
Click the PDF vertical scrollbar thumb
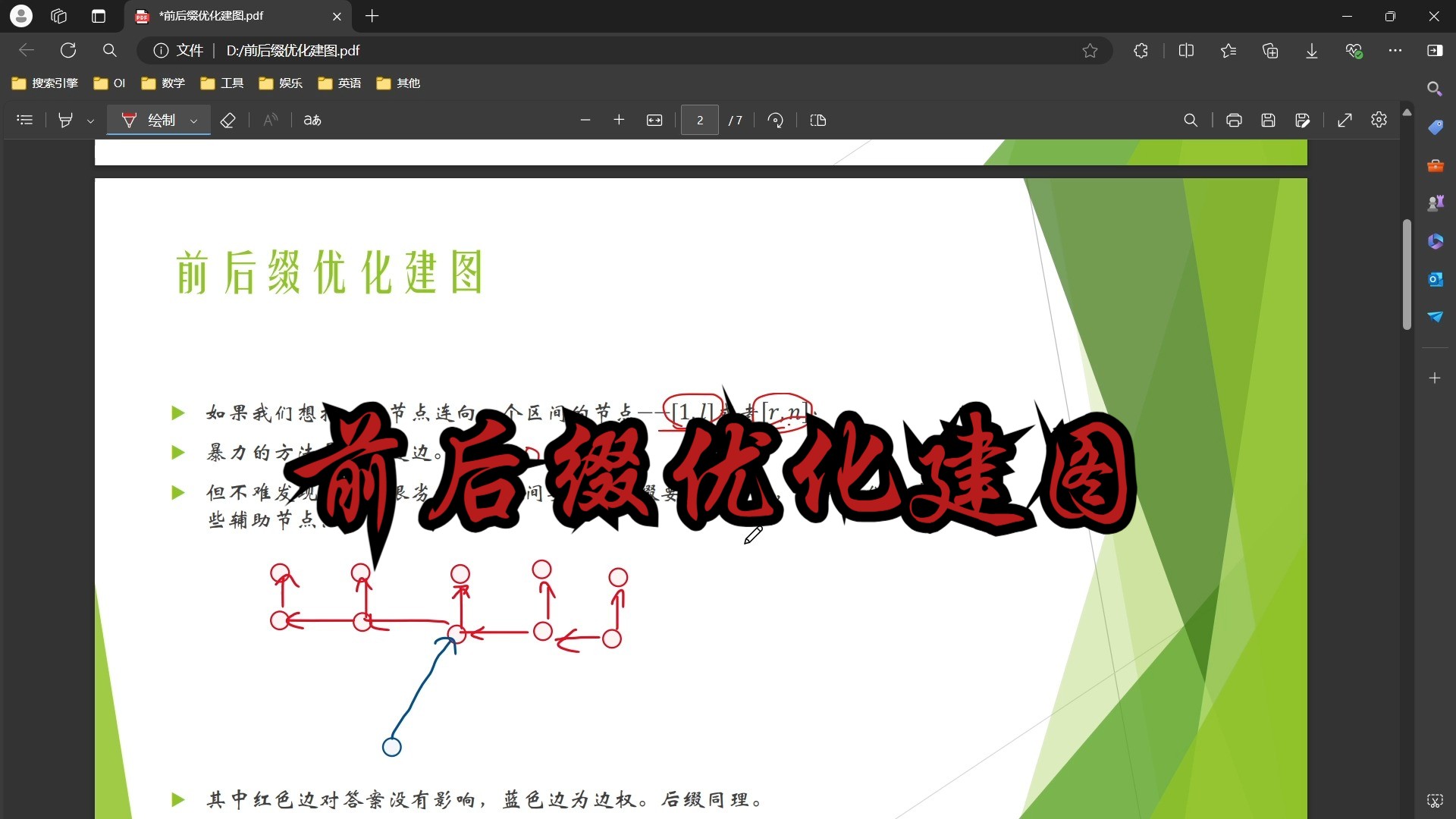[1407, 275]
